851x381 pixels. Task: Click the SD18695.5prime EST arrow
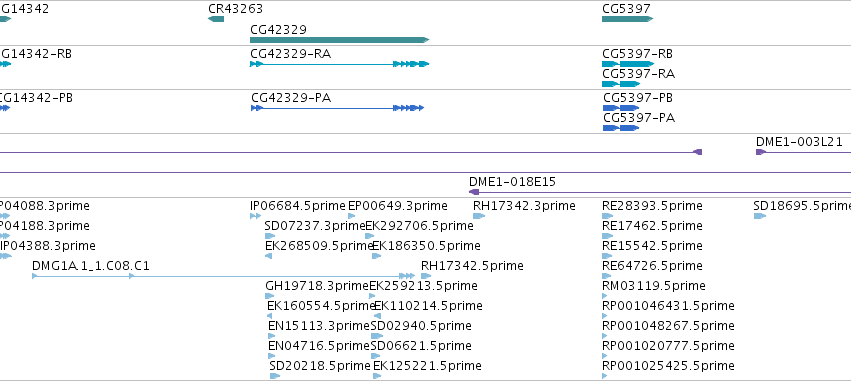760,216
